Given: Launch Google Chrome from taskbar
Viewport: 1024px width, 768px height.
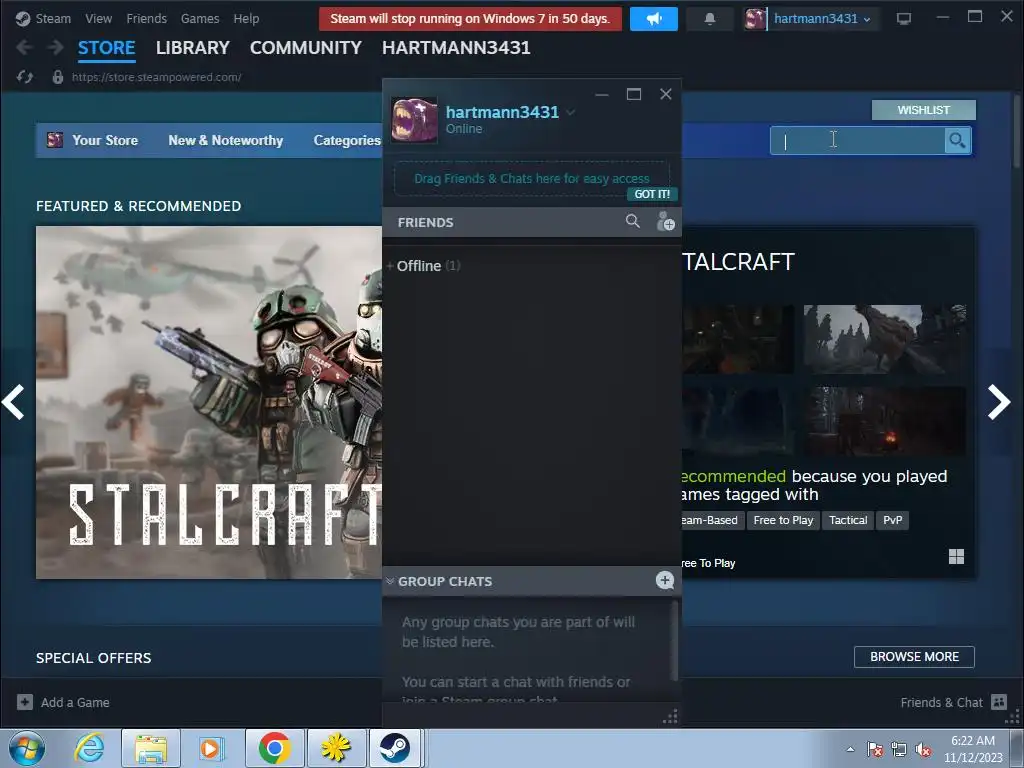Looking at the screenshot, I should pos(274,748).
